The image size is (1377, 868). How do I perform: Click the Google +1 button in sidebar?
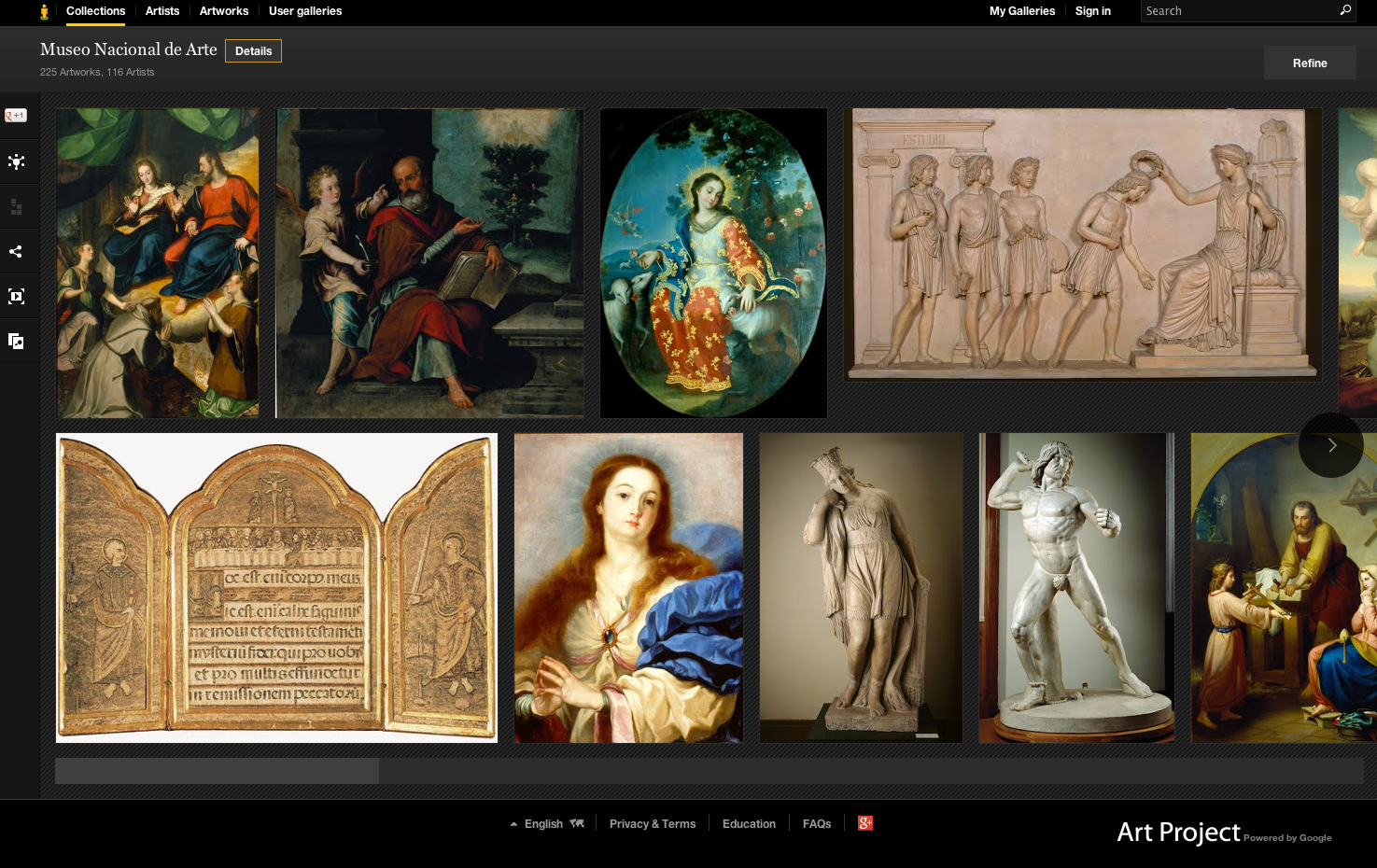tap(16, 116)
